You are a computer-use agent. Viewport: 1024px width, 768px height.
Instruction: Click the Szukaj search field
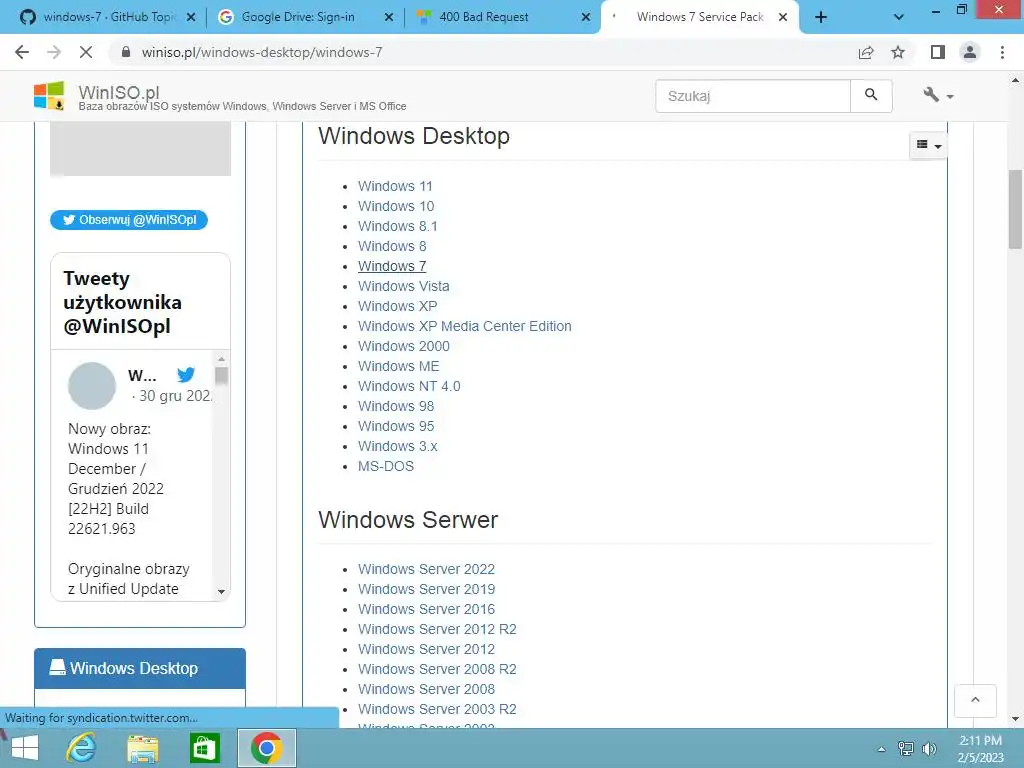tap(753, 96)
